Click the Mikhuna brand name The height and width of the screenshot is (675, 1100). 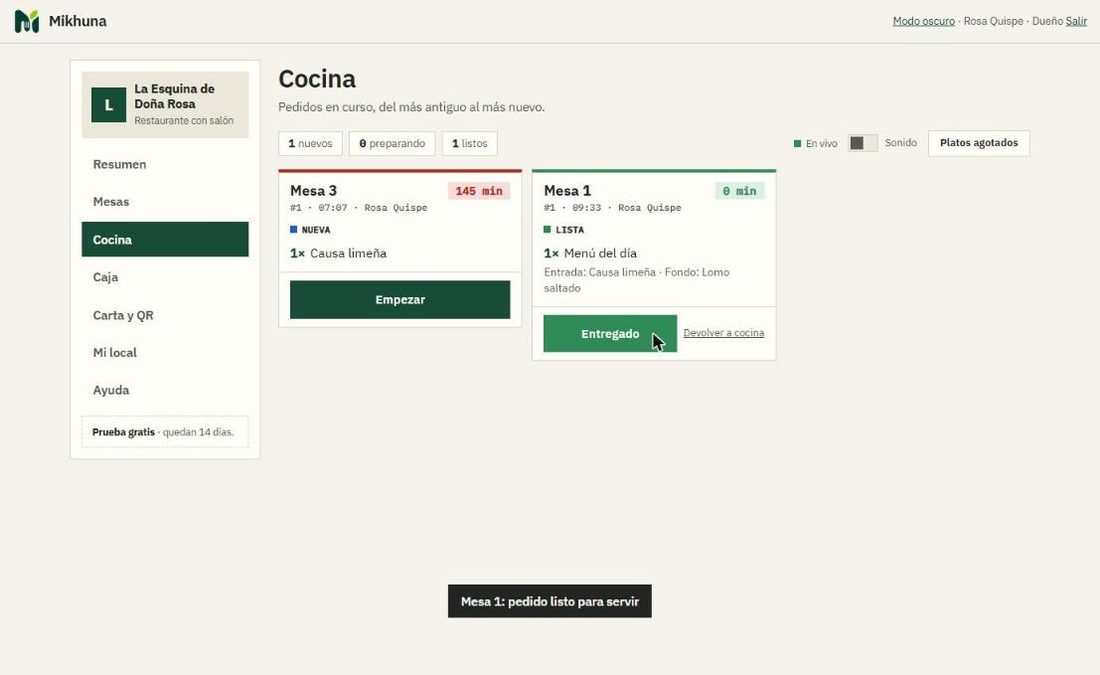tap(78, 21)
